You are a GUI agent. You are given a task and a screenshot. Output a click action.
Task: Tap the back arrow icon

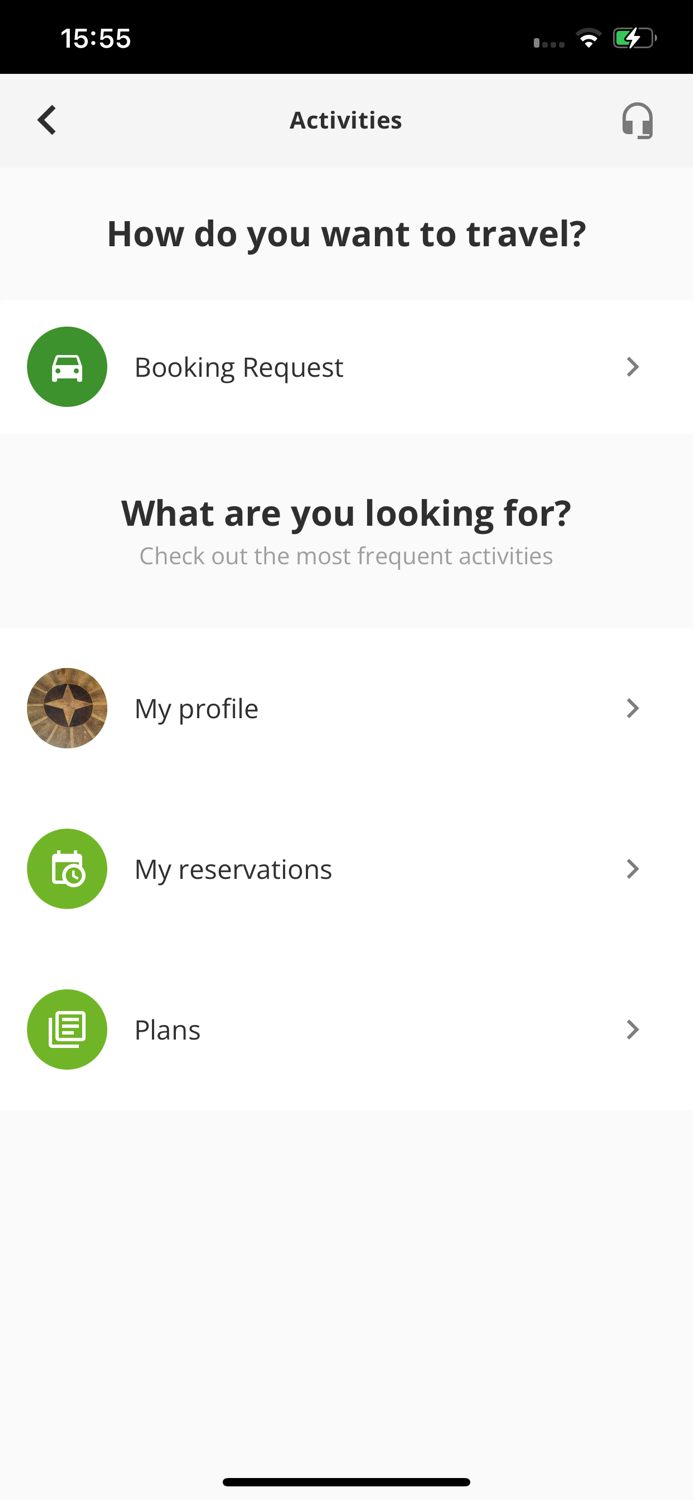[x=46, y=119]
